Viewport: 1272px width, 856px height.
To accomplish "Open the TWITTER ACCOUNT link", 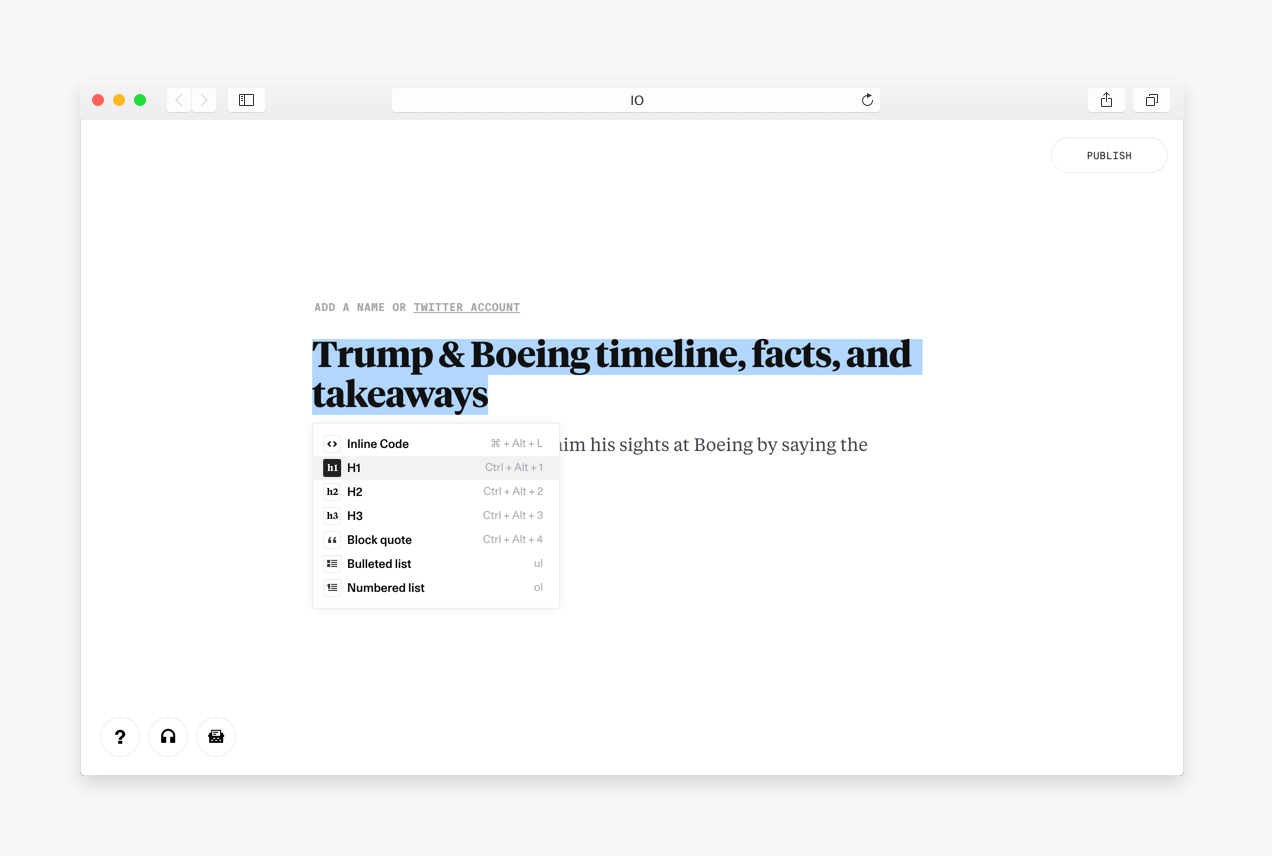I will point(466,307).
